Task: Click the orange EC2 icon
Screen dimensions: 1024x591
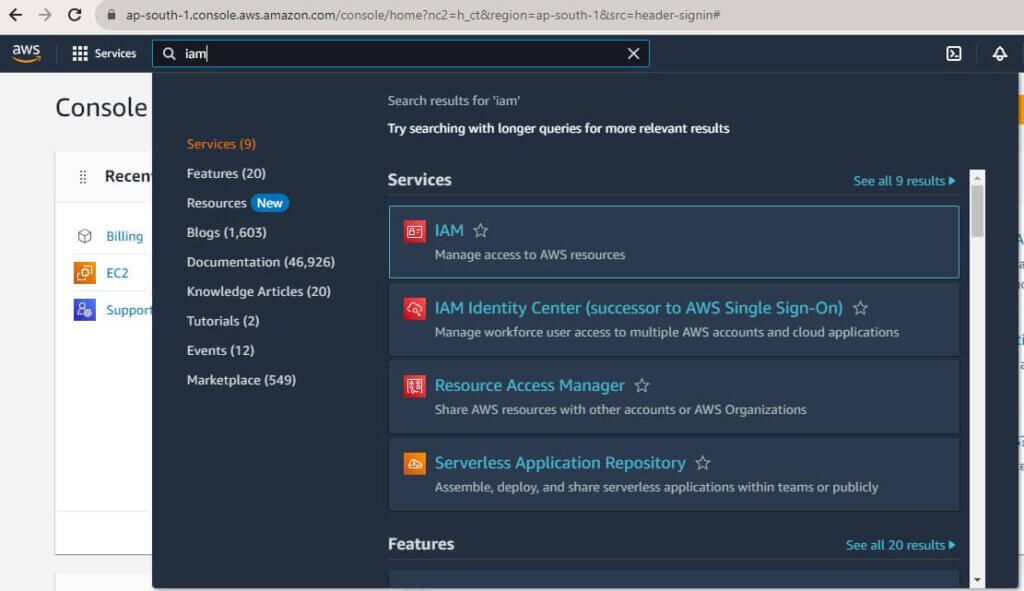Action: 84,272
